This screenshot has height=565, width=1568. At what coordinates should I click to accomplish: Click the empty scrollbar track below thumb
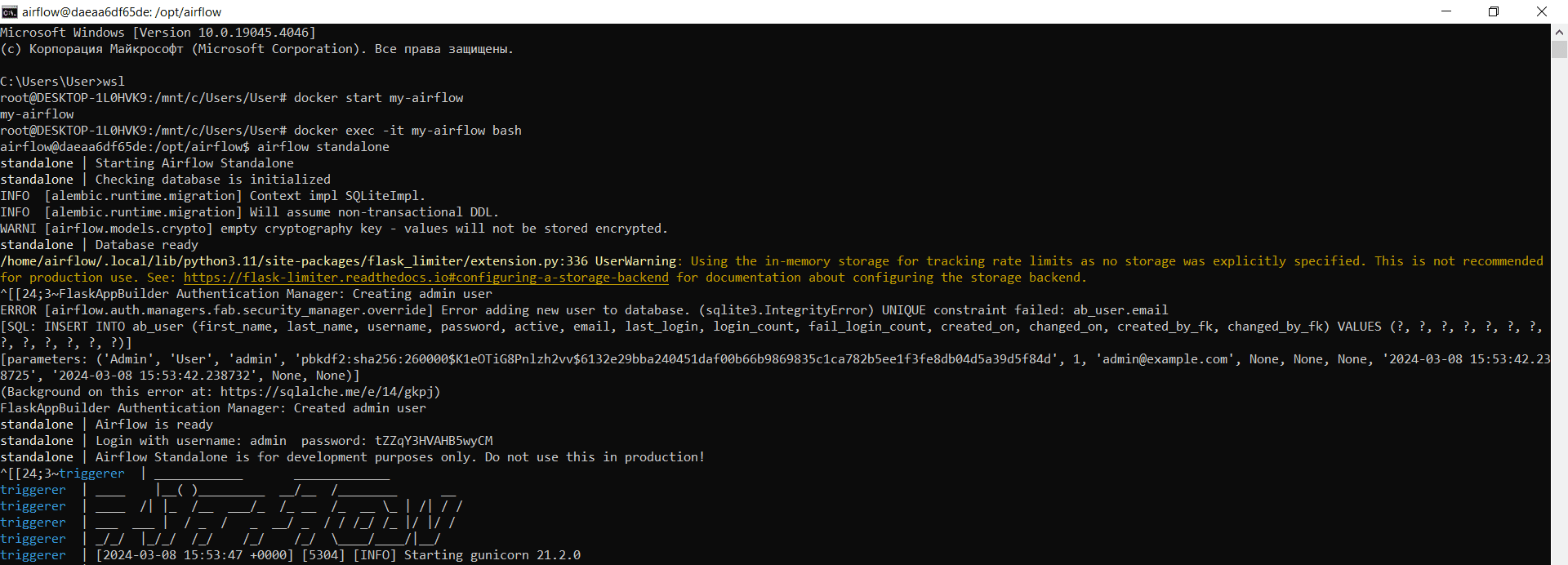click(x=1559, y=327)
